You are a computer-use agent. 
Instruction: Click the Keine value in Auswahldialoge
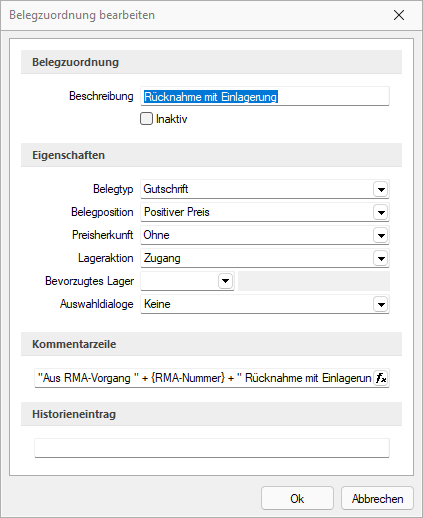coord(157,304)
